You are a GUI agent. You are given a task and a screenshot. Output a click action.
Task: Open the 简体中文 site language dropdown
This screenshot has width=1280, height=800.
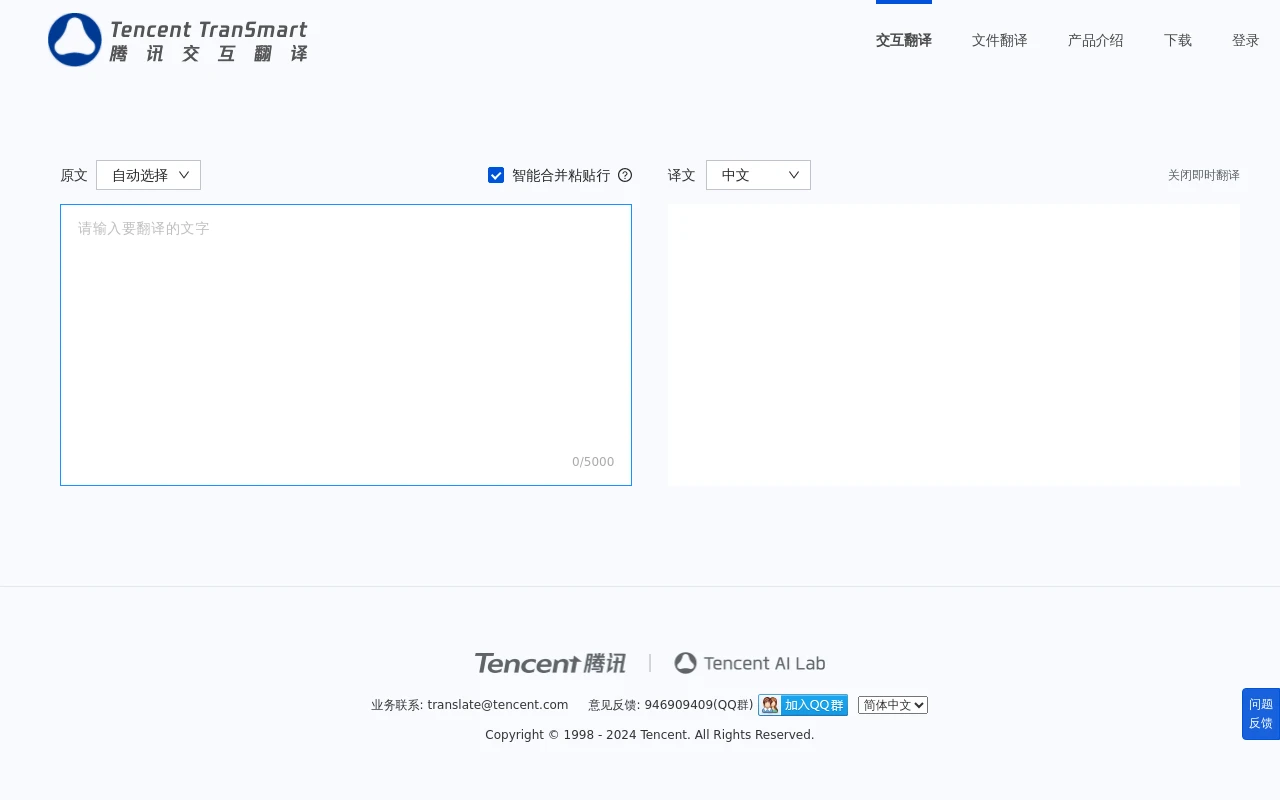[x=892, y=704]
